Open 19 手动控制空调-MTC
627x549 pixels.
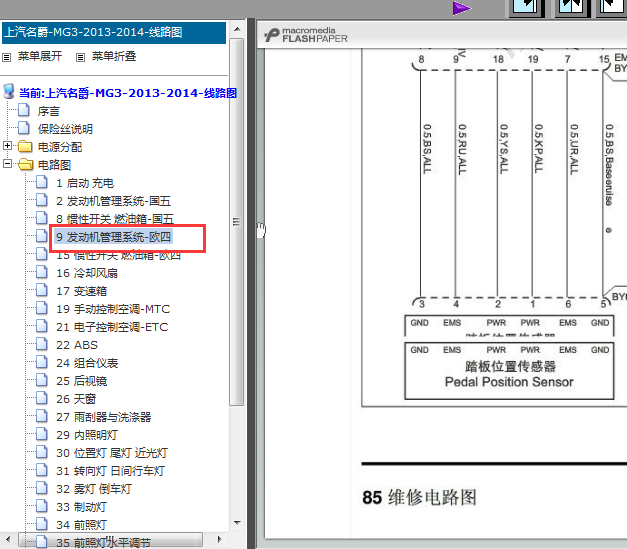coord(113,309)
